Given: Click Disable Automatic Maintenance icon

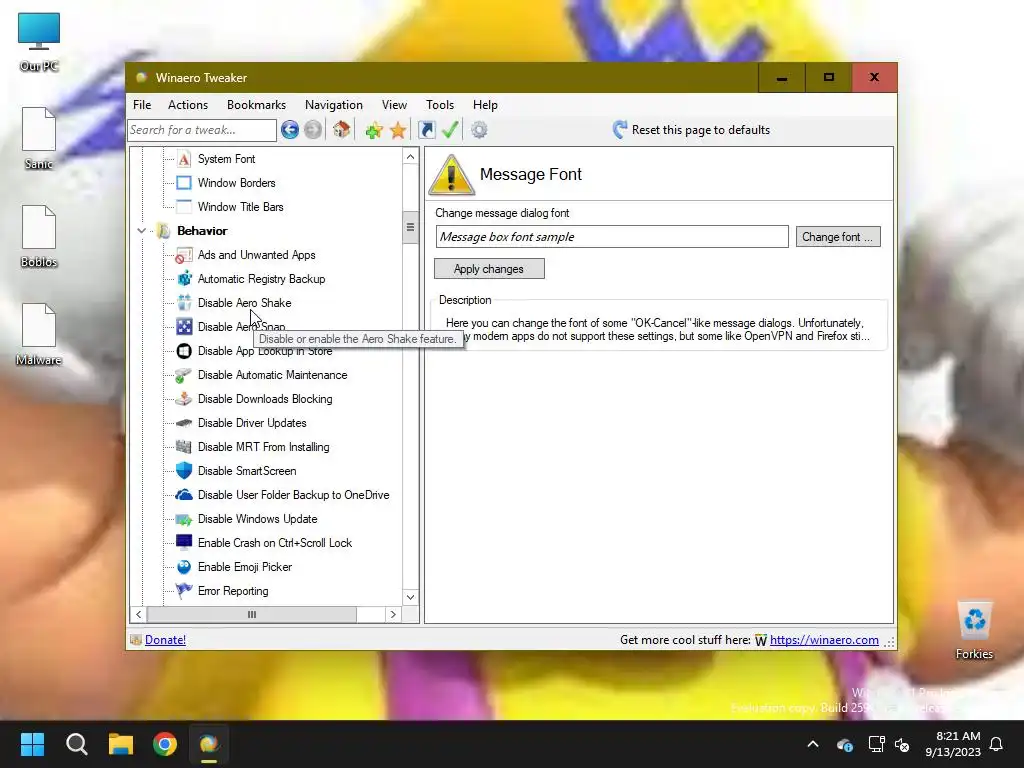Looking at the screenshot, I should click(x=184, y=375).
